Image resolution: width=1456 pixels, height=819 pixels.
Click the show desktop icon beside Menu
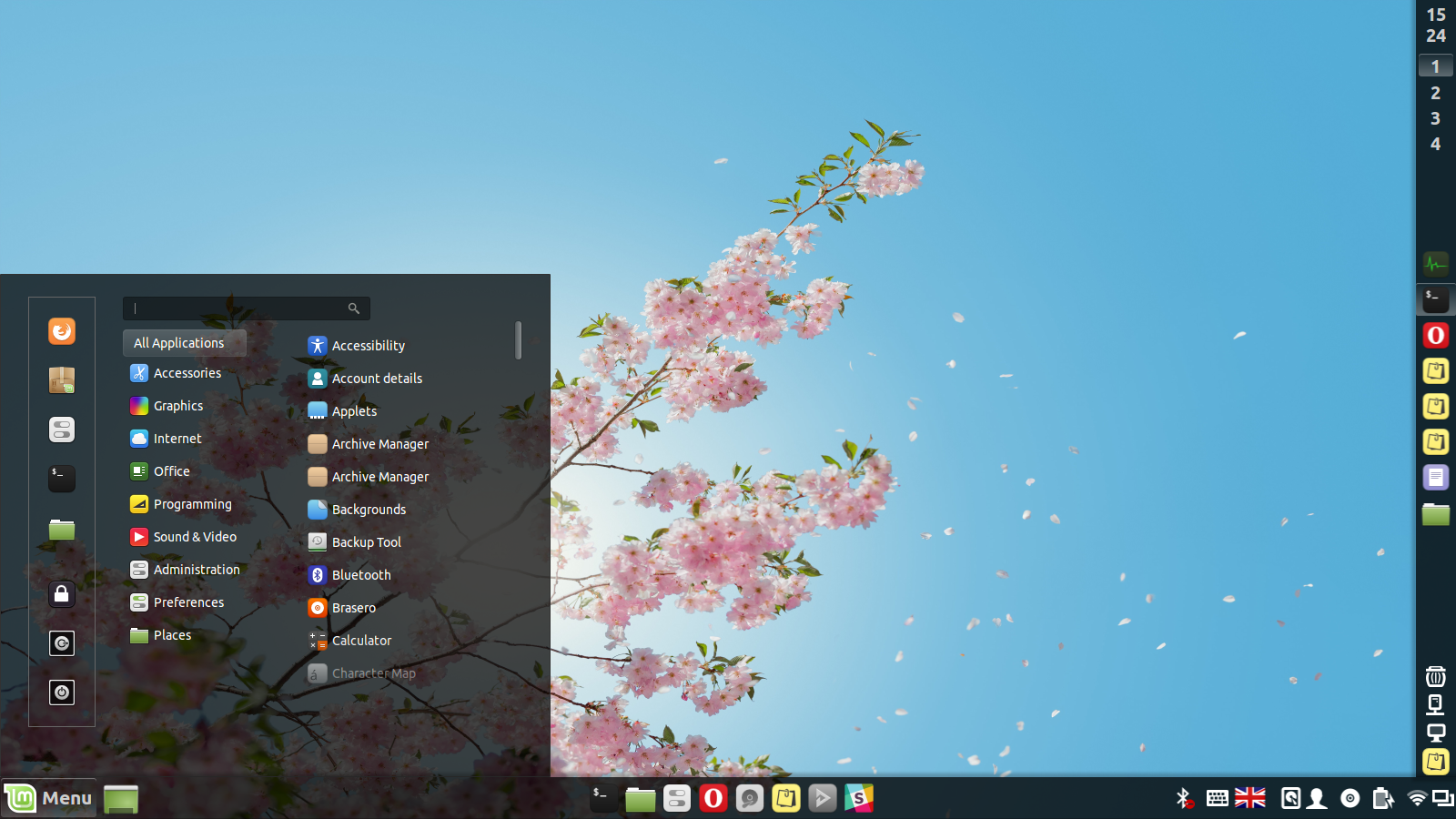pyautogui.click(x=120, y=799)
